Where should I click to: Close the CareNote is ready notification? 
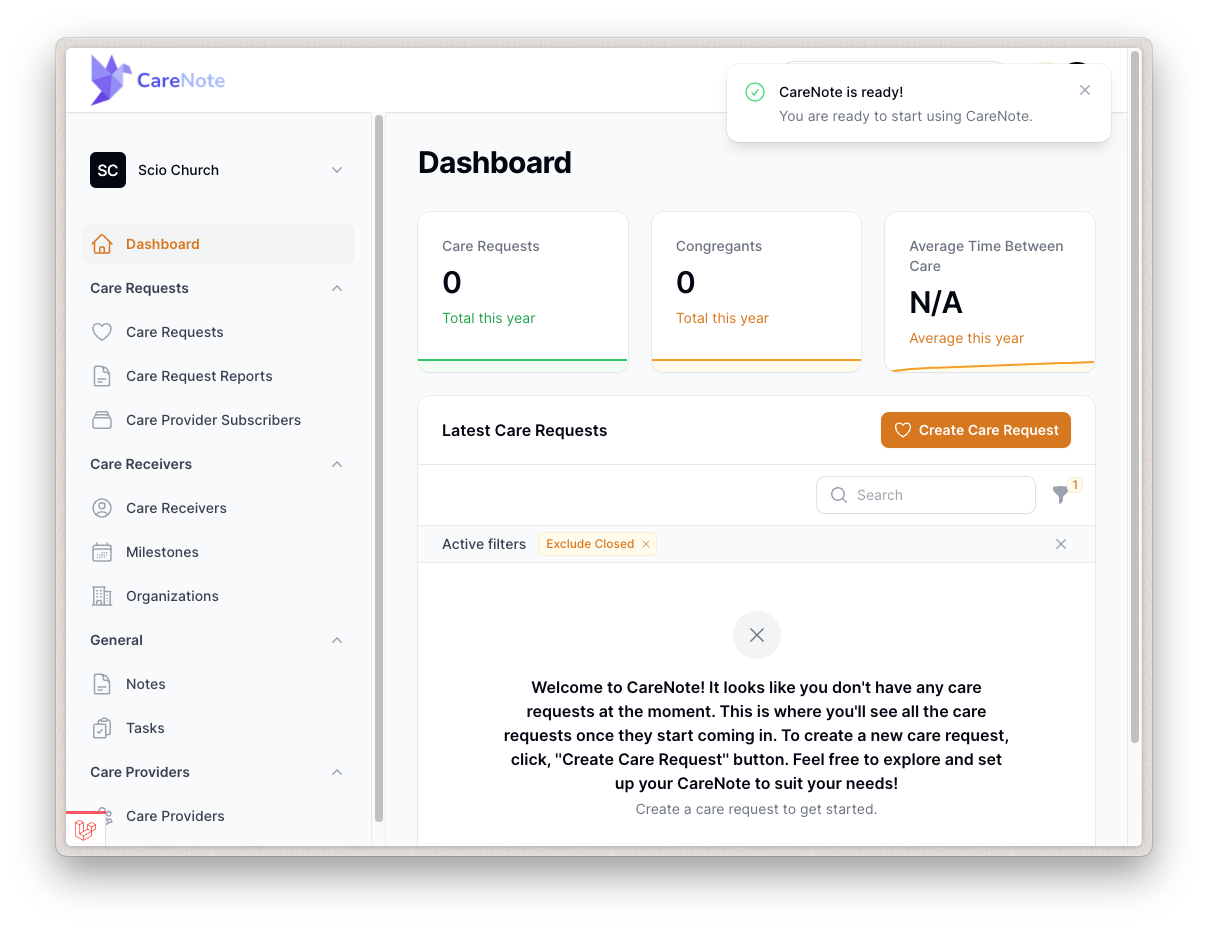tap(1084, 90)
